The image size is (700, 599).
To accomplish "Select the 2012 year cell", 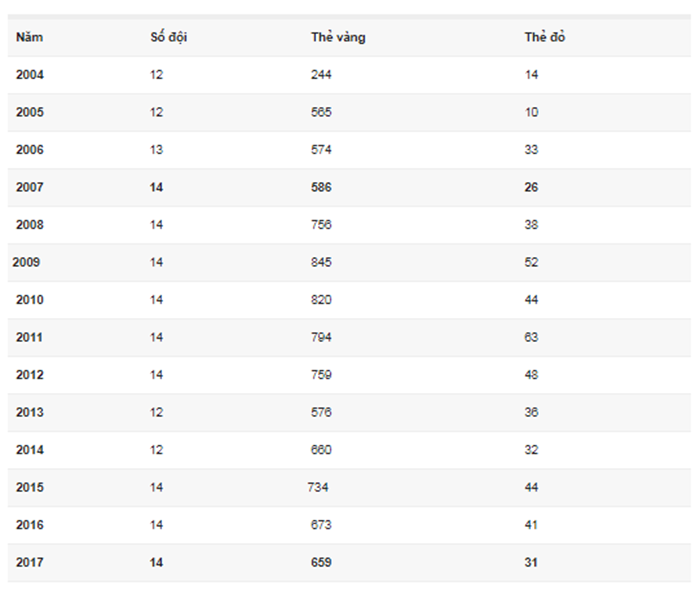I will [30, 375].
